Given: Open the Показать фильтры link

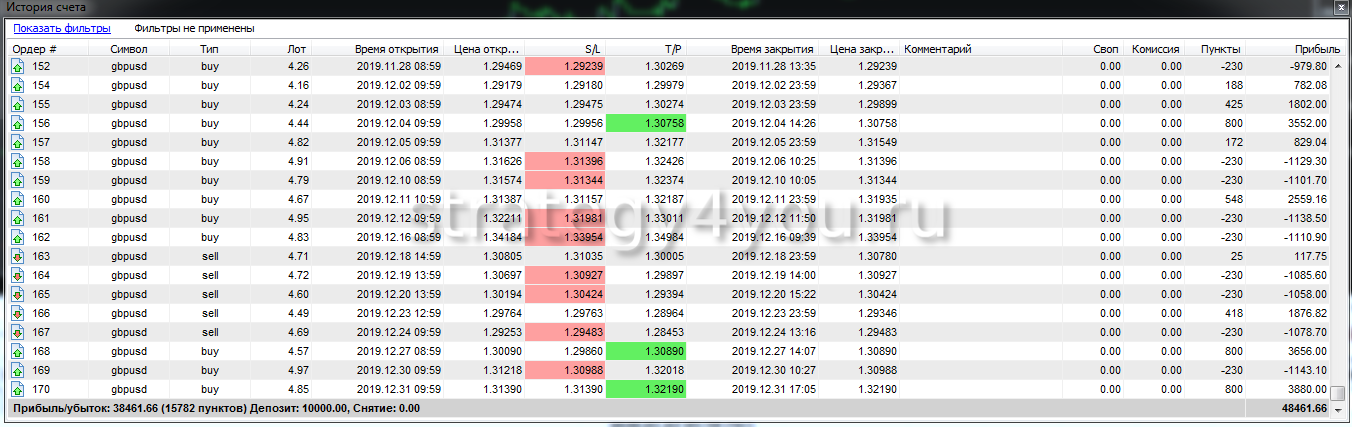Looking at the screenshot, I should point(62,29).
